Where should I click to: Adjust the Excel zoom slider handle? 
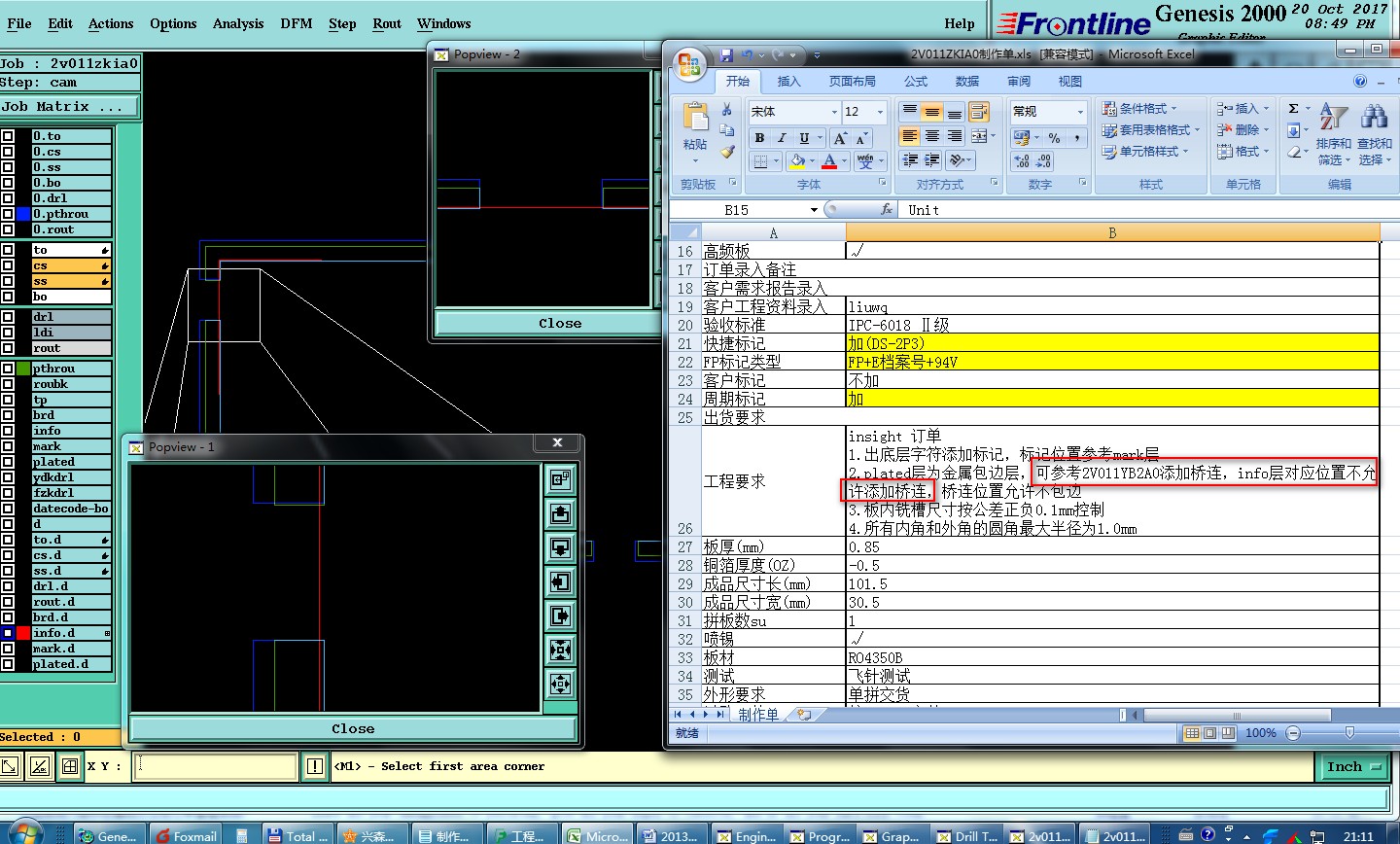tap(1349, 732)
